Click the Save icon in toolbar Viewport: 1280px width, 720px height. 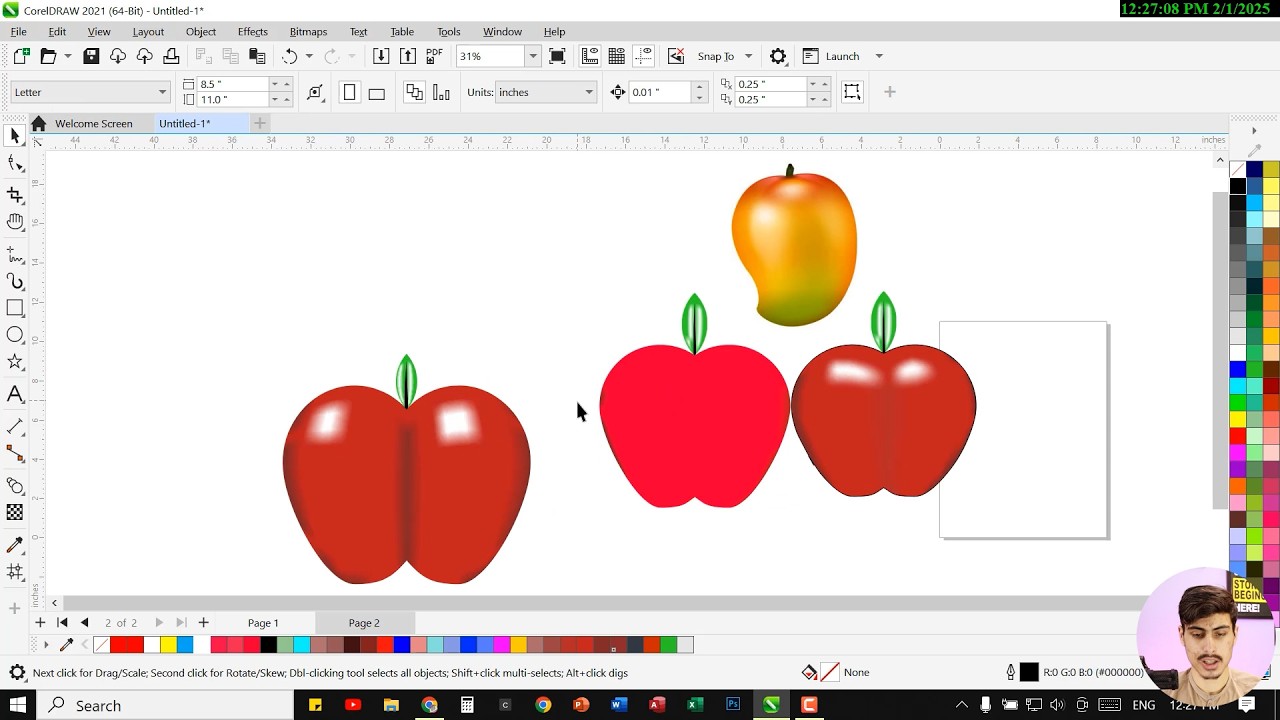coord(91,56)
